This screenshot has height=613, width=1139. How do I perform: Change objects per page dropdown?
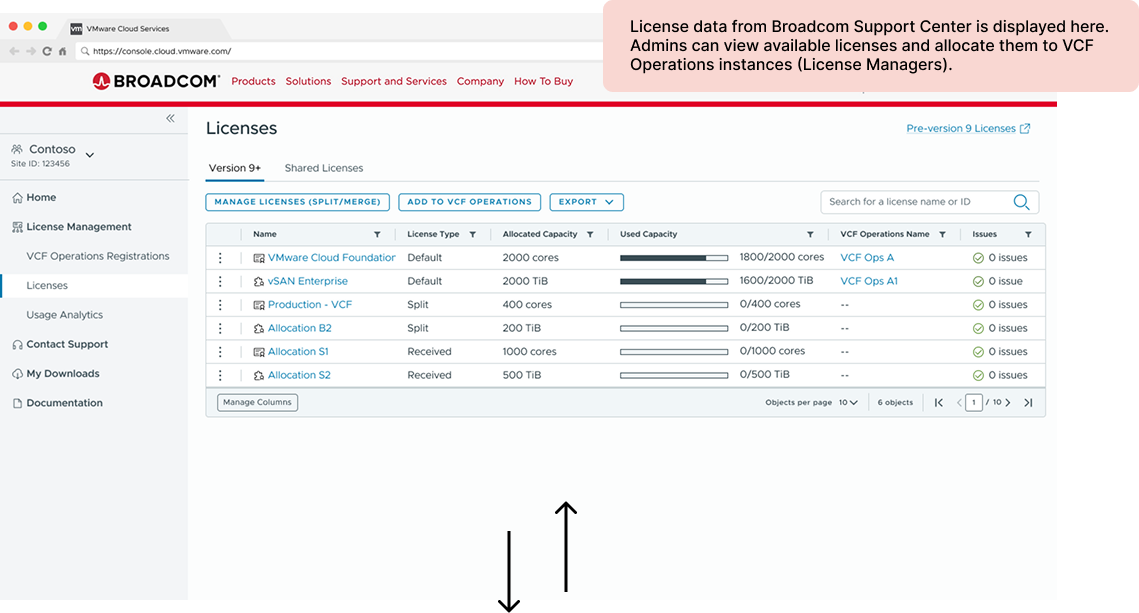pyautogui.click(x=848, y=402)
